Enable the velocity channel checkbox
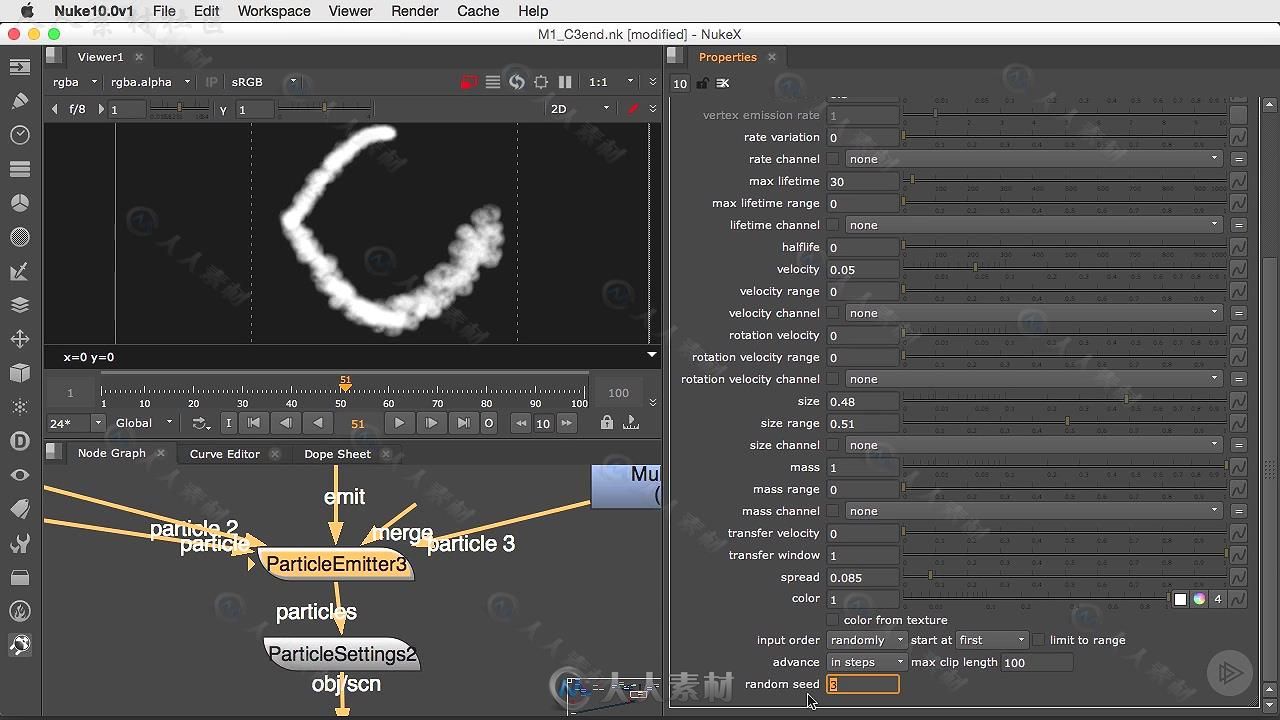 832,313
